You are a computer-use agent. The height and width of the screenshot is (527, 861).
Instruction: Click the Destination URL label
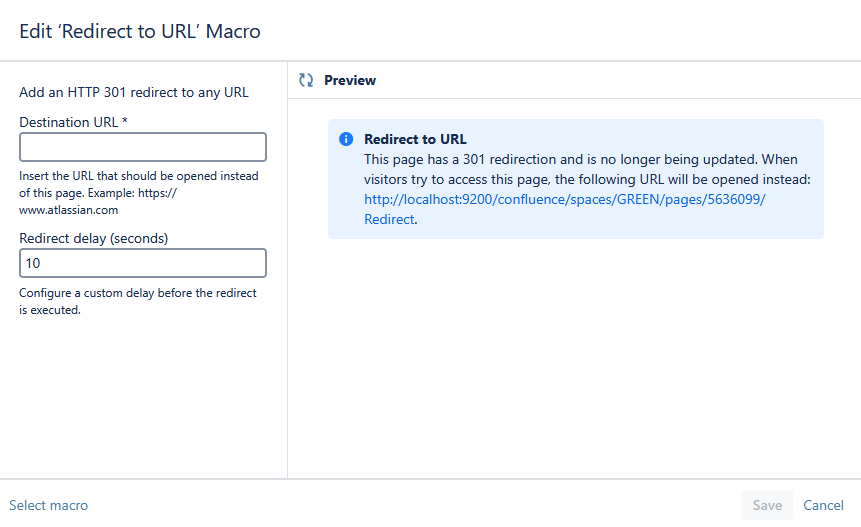pos(73,122)
